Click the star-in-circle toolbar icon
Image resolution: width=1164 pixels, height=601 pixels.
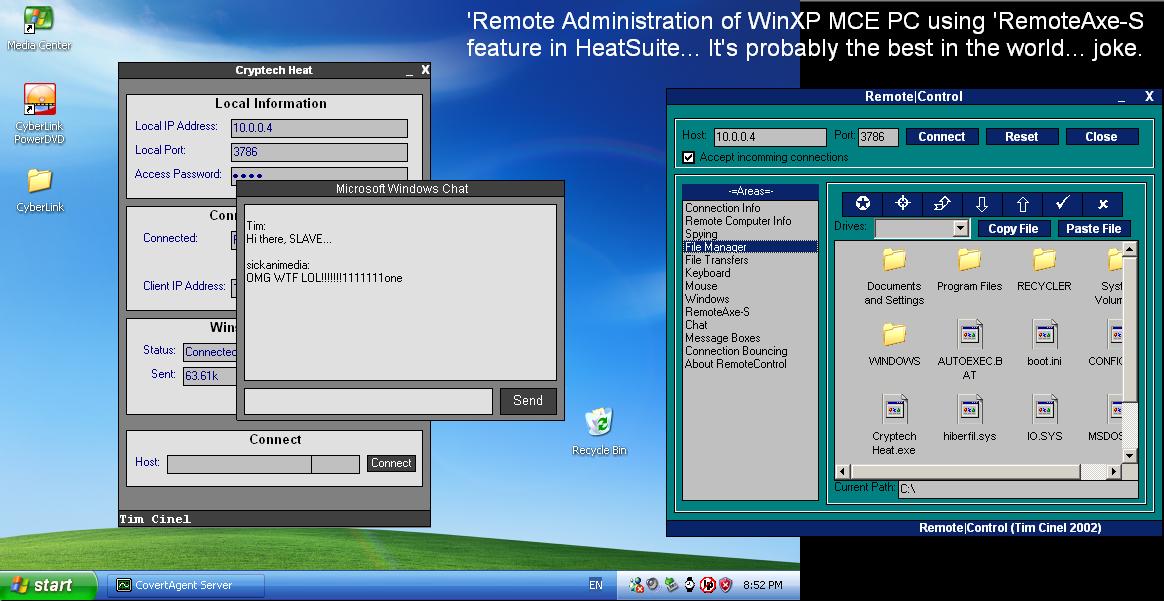(x=862, y=204)
